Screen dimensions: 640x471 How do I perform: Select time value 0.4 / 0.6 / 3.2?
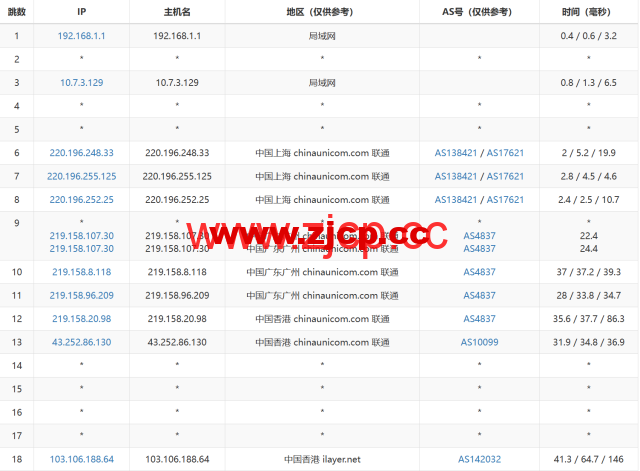click(589, 36)
